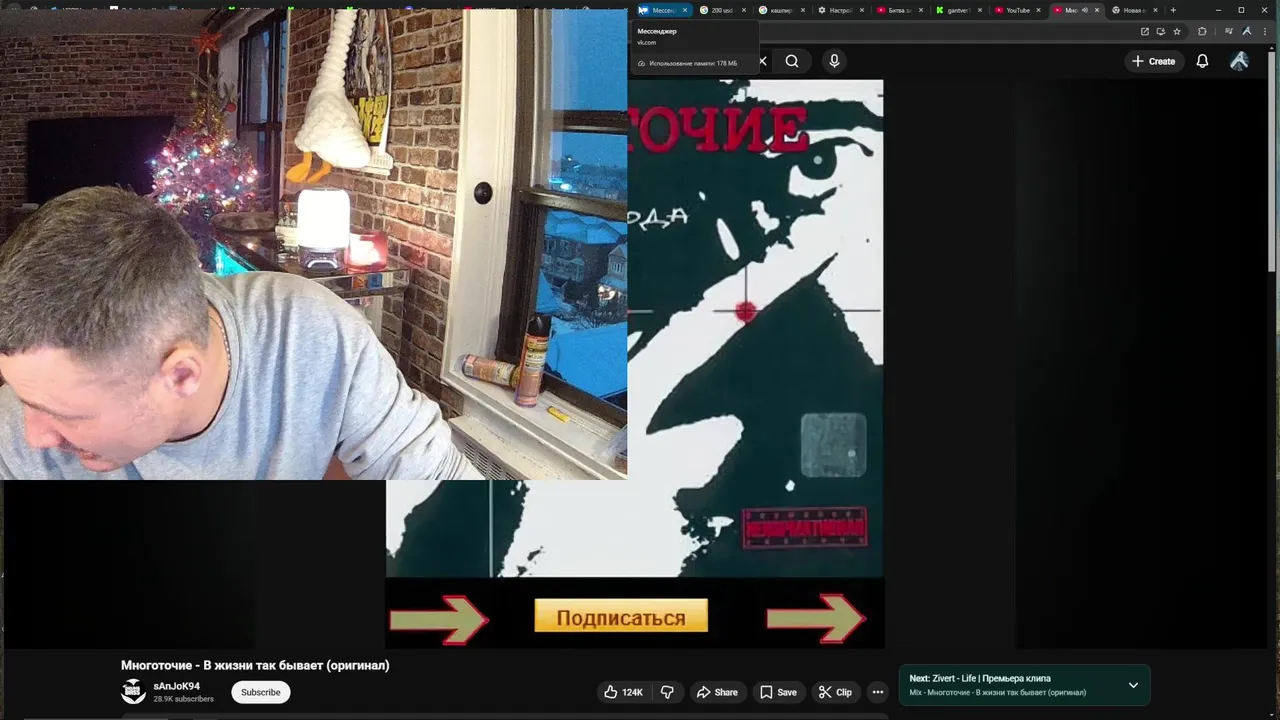Open the media control icon in browser toolbar
Screen dimensions: 1280x720
pyautogui.click(x=1229, y=31)
